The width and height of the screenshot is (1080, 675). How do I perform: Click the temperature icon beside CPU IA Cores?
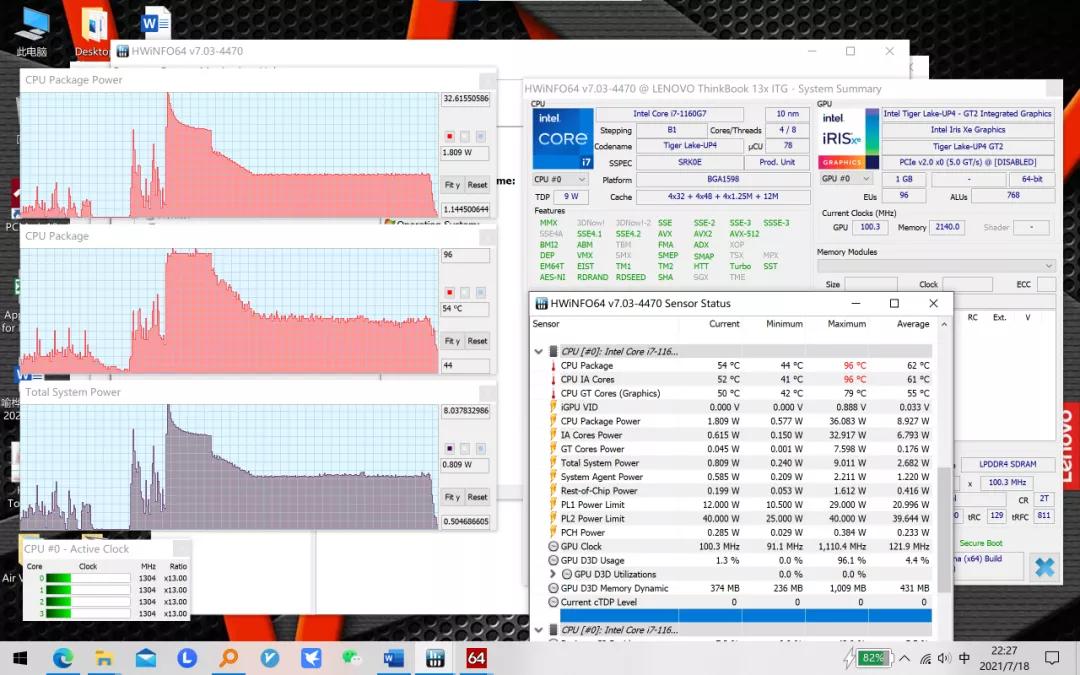pyautogui.click(x=551, y=379)
